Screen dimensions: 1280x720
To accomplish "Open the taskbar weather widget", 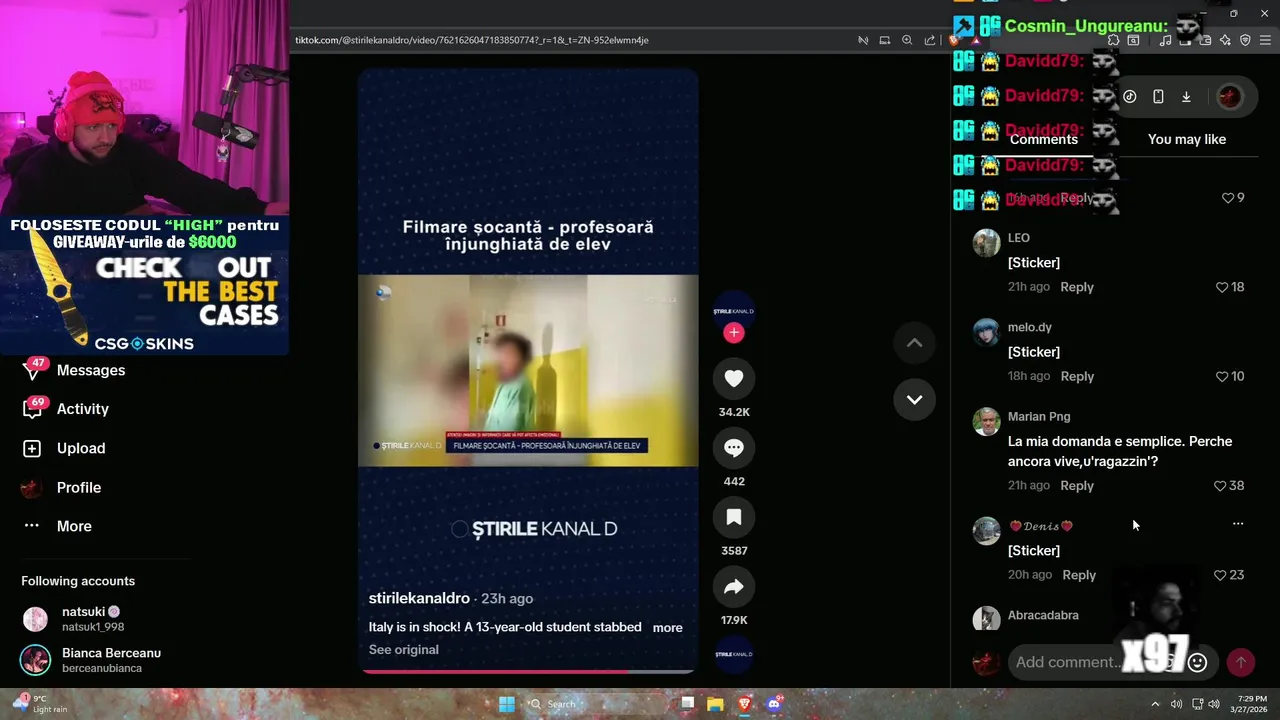I will coord(38,704).
